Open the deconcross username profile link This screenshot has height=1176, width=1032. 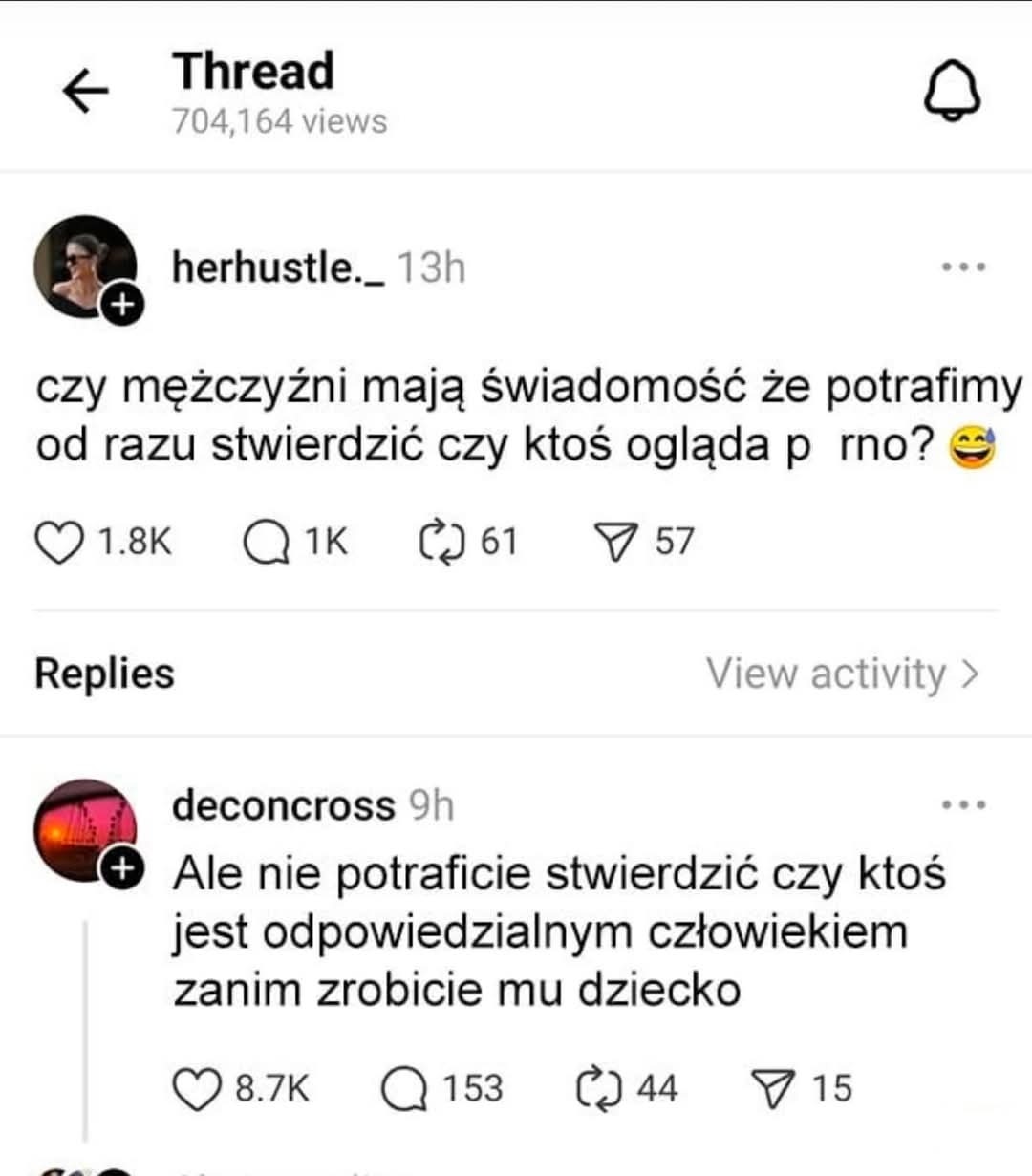[283, 805]
